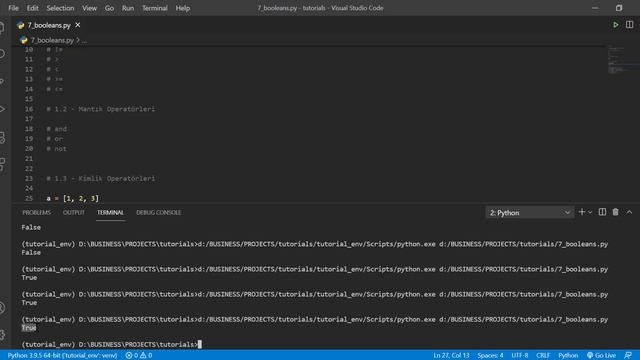Image resolution: width=640 pixels, height=360 pixels.
Task: Expand the new terminal launch profile chevron
Action: [590, 213]
